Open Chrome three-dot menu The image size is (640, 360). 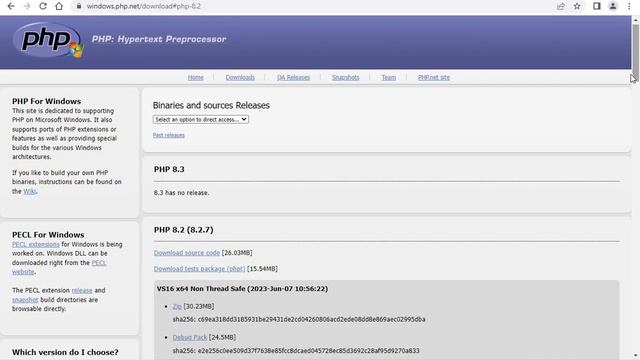(x=629, y=6)
